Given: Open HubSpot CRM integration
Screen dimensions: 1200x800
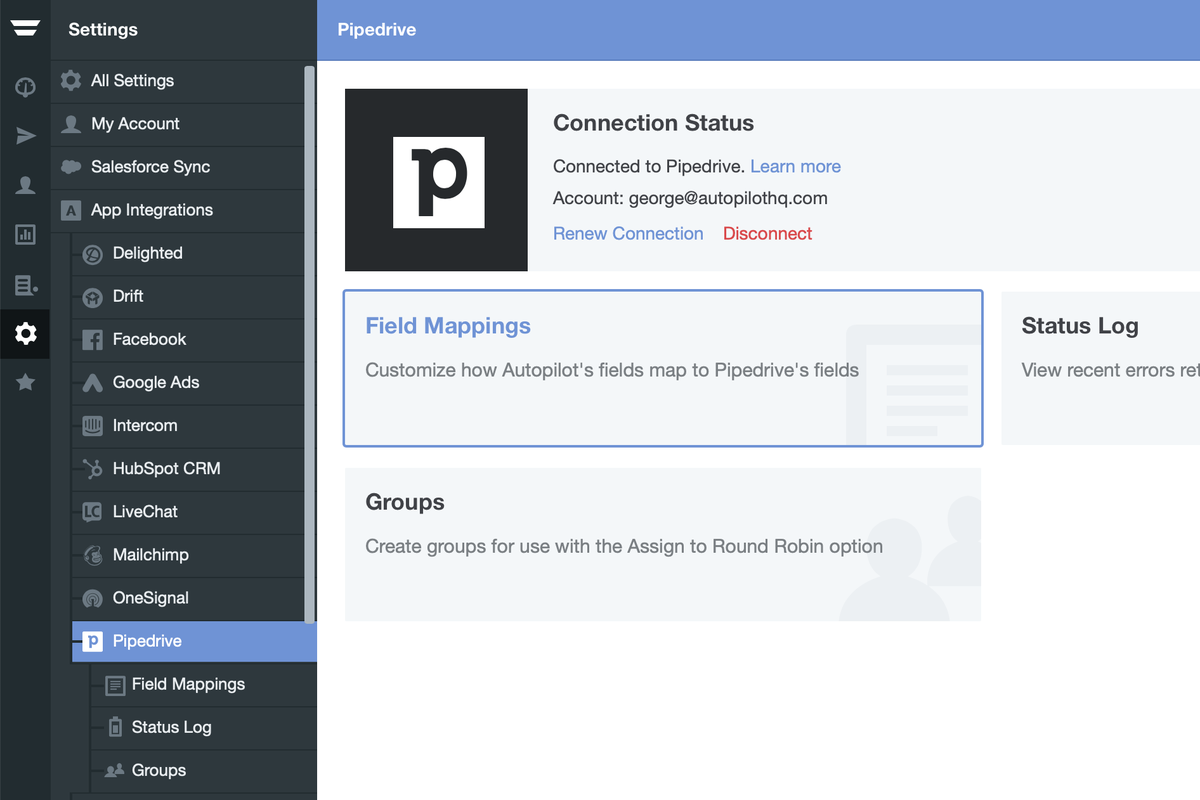Looking at the screenshot, I should pos(188,469).
